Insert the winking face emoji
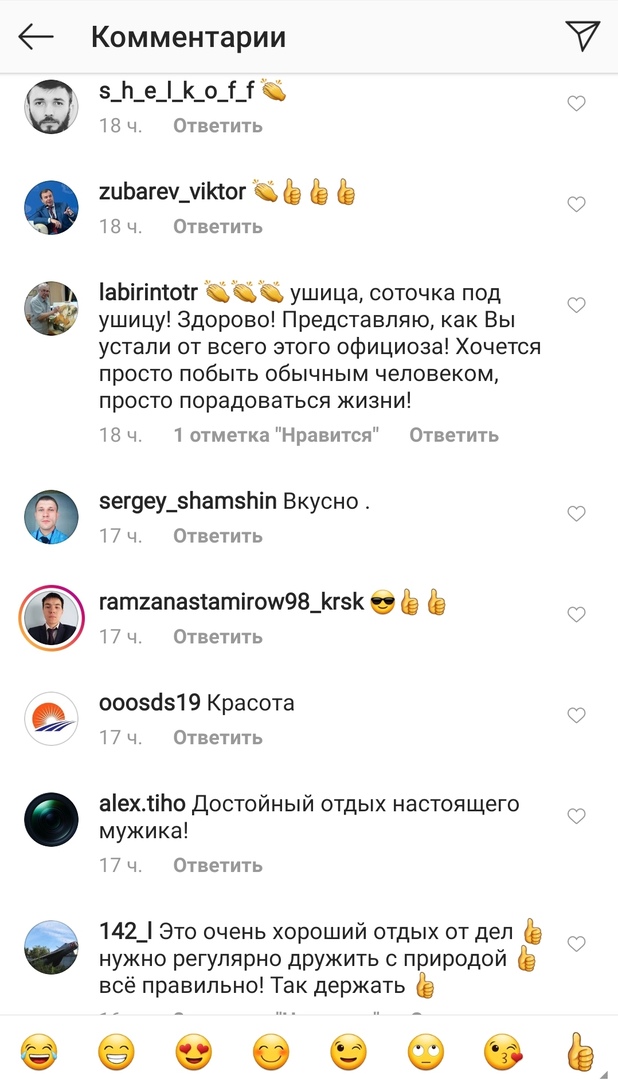 (349, 1052)
